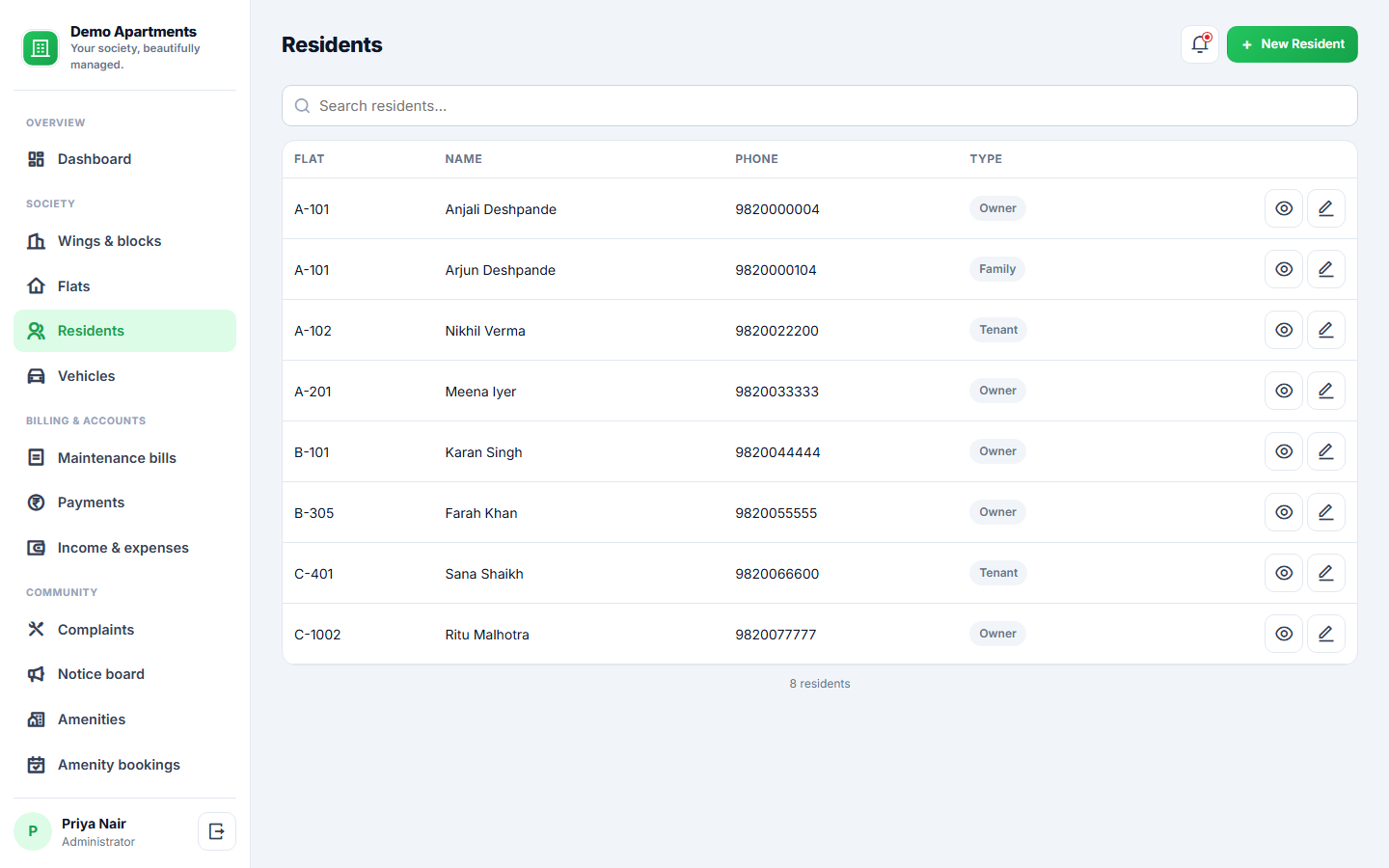Edit Karan Singh's resident record

(1326, 451)
